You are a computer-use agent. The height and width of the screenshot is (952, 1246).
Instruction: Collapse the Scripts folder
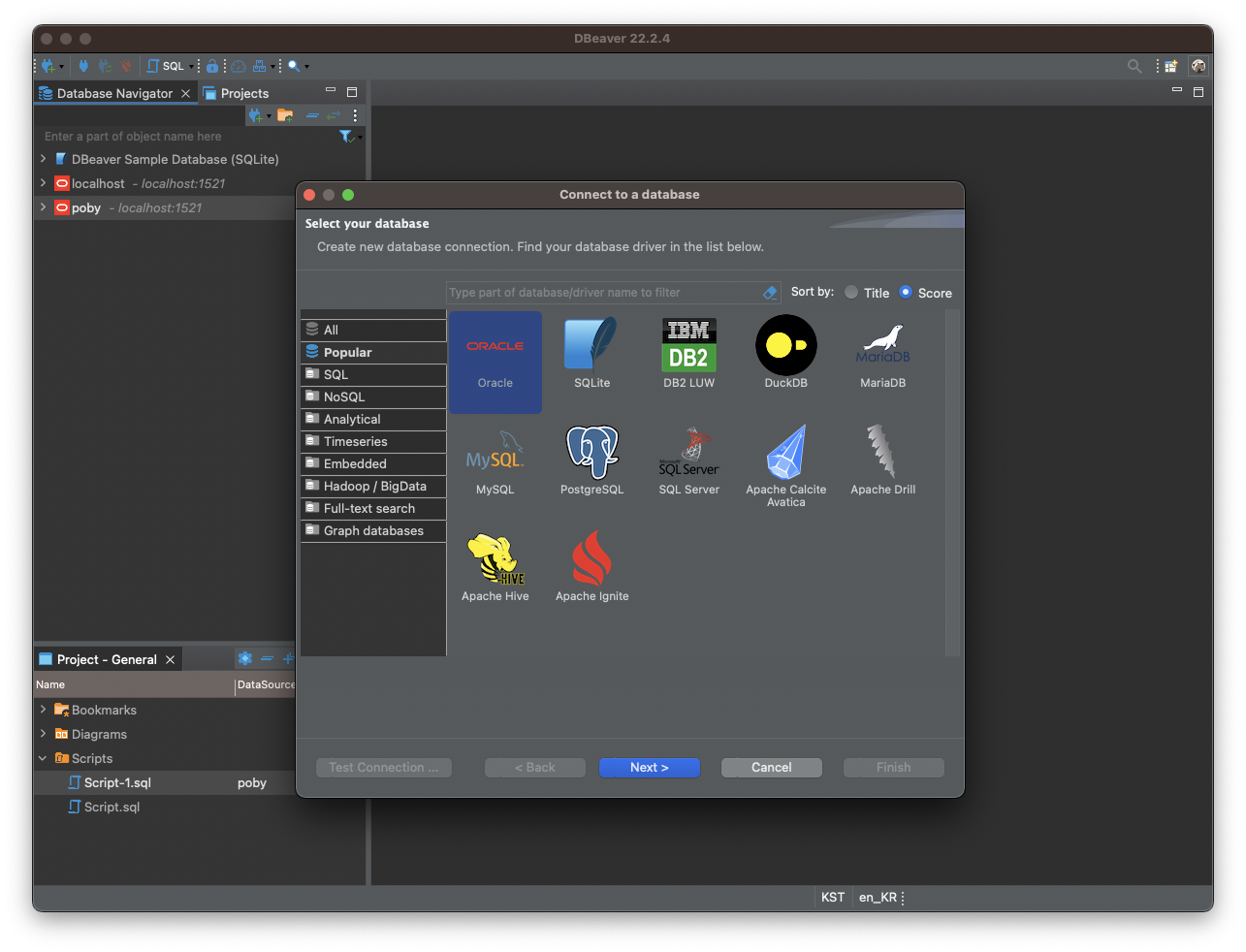43,757
